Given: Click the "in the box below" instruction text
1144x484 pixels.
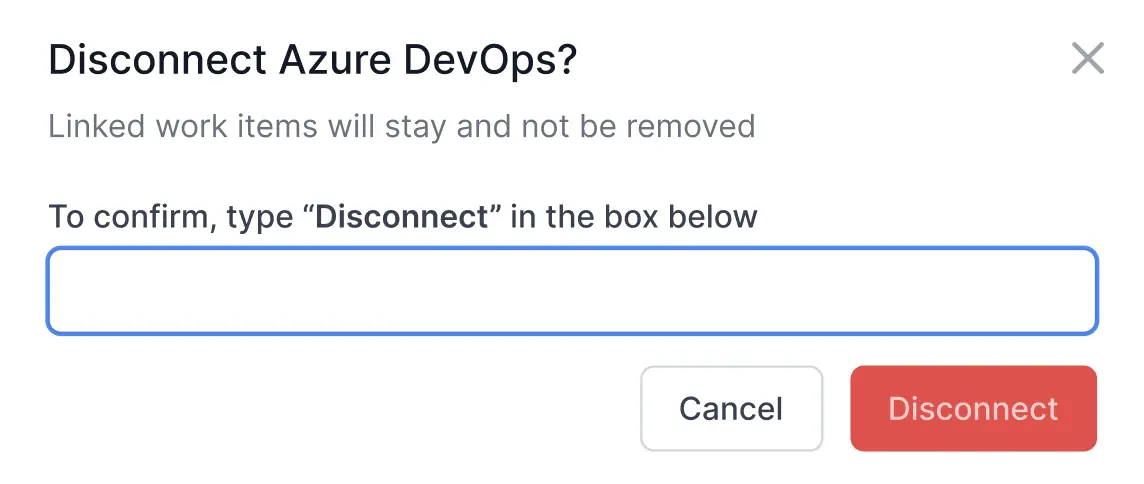Looking at the screenshot, I should click(x=634, y=217).
